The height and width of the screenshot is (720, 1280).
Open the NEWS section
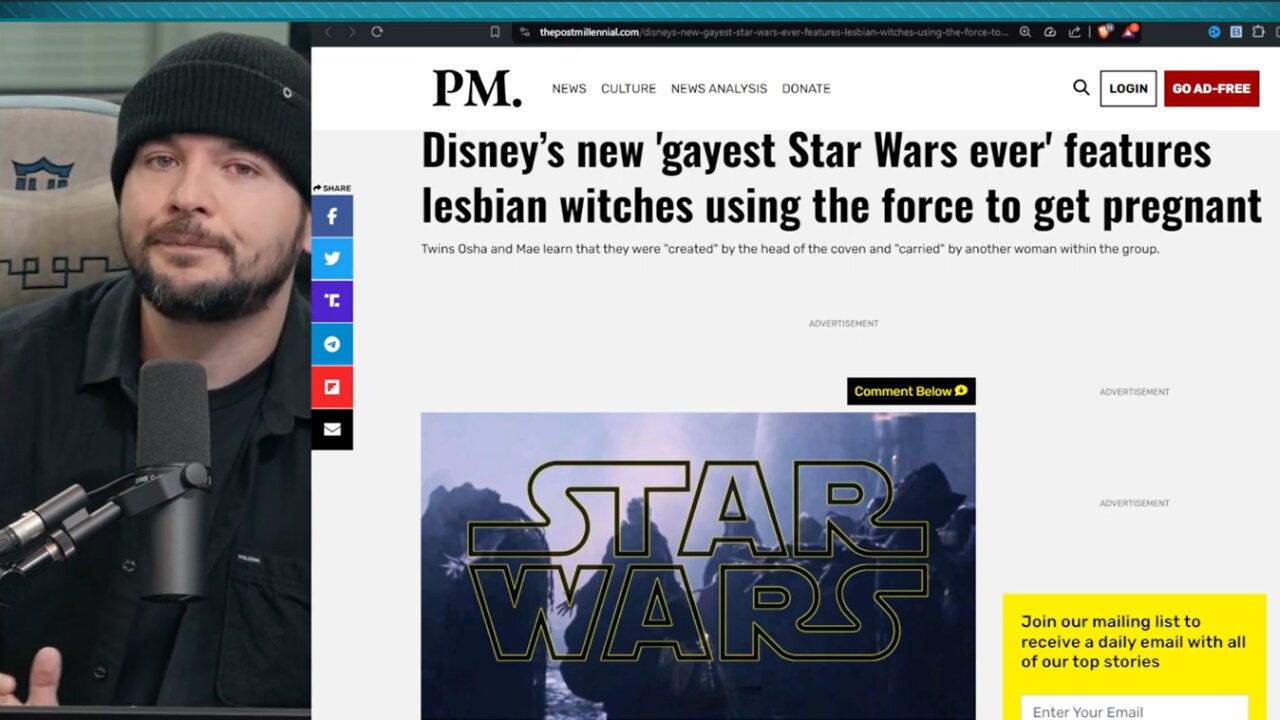pos(569,88)
